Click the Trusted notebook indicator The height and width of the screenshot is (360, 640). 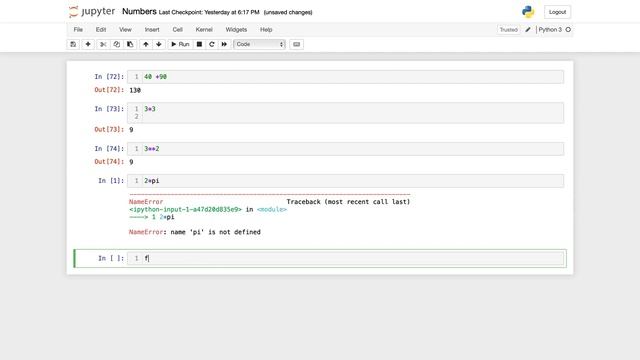click(x=509, y=30)
